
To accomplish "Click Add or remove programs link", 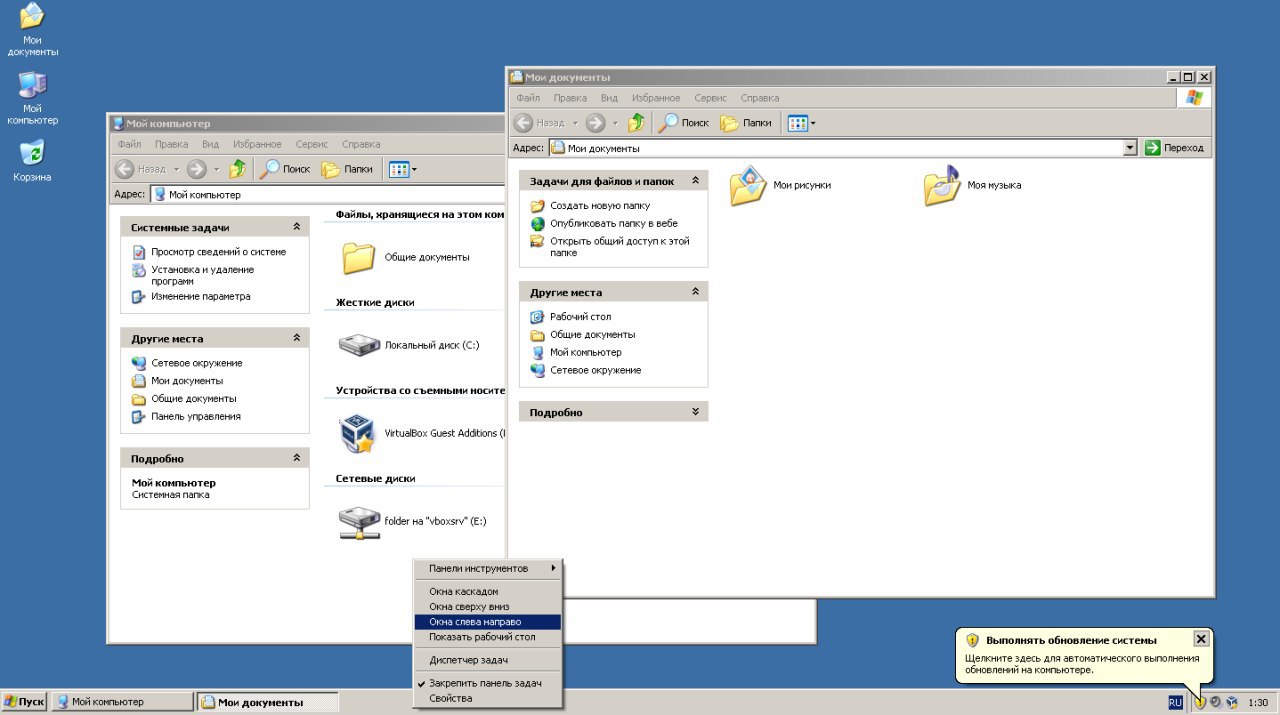I will (x=202, y=275).
